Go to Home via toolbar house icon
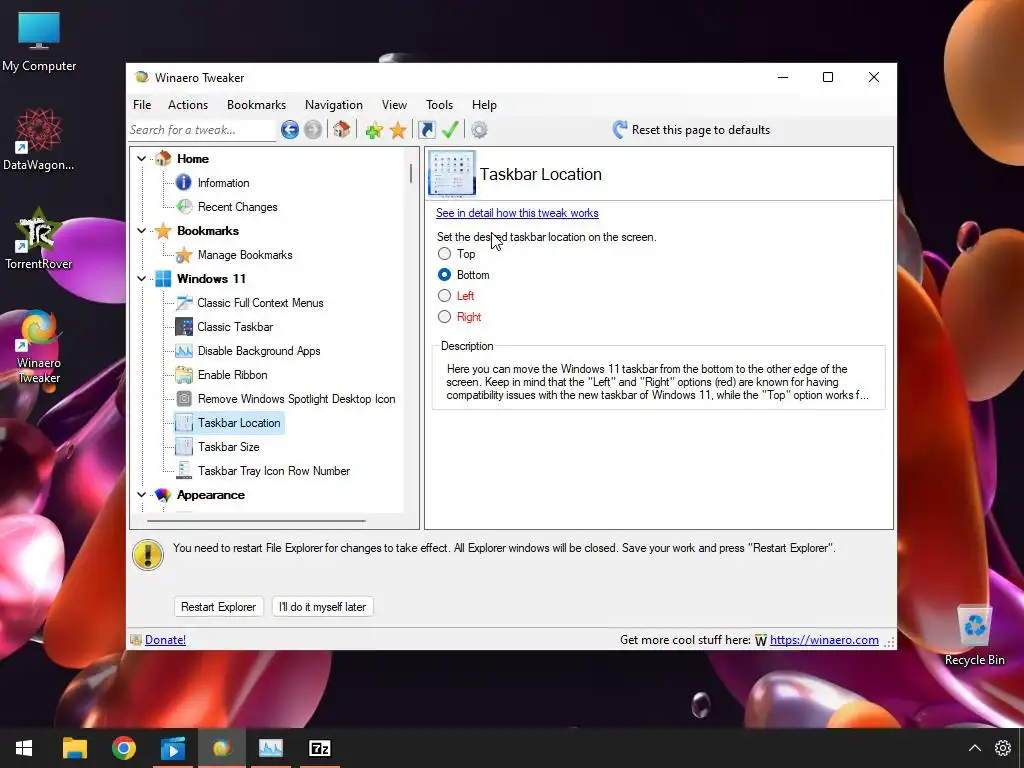 click(342, 129)
